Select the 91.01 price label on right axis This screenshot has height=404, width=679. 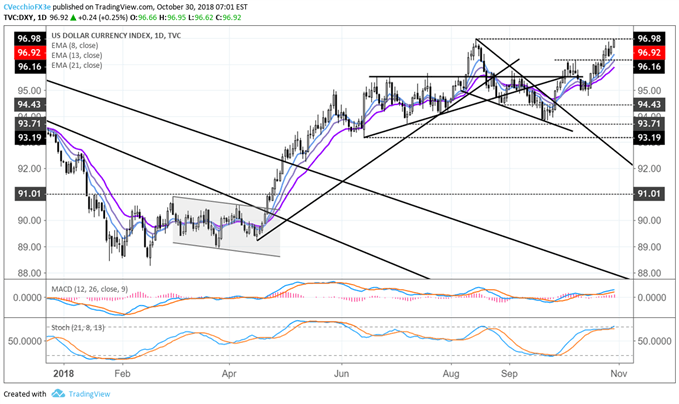click(649, 194)
